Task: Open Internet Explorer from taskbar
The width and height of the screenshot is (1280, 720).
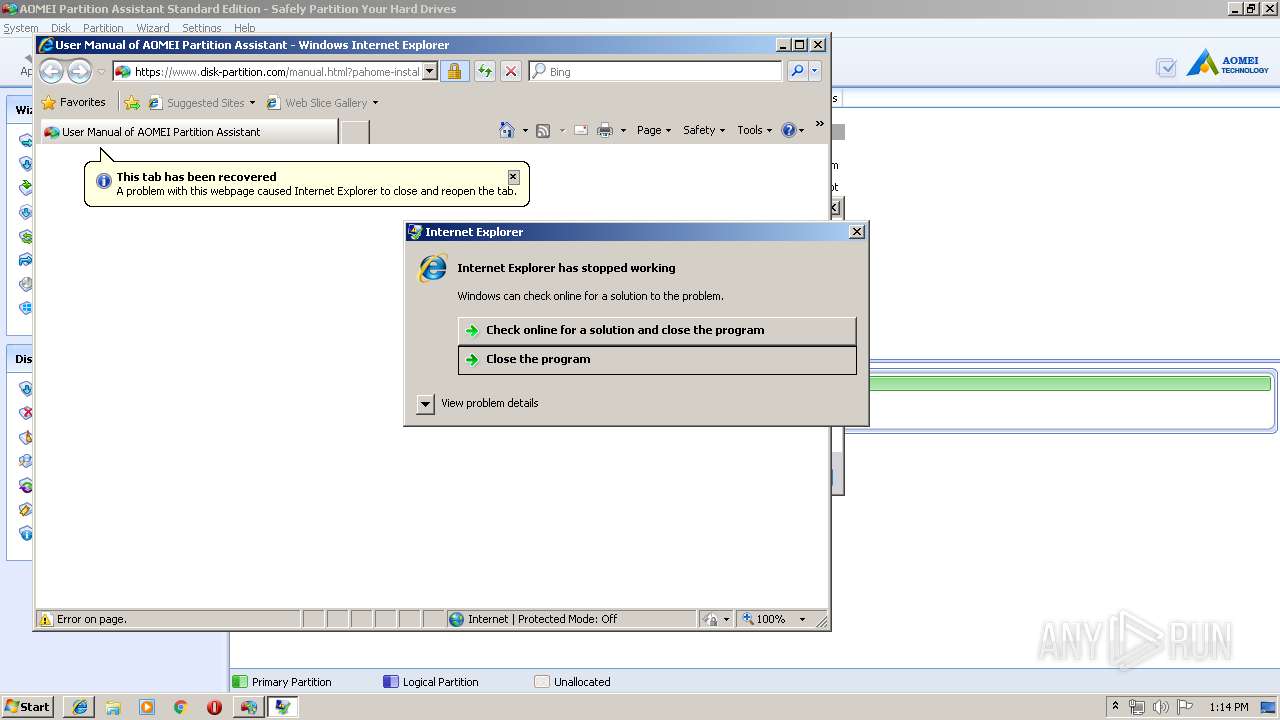Action: click(x=80, y=707)
